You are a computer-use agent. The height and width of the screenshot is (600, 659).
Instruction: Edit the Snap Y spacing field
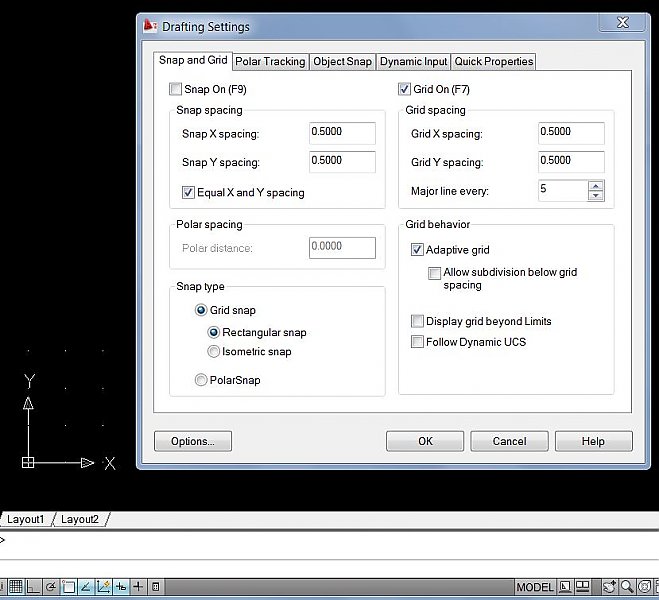(342, 162)
